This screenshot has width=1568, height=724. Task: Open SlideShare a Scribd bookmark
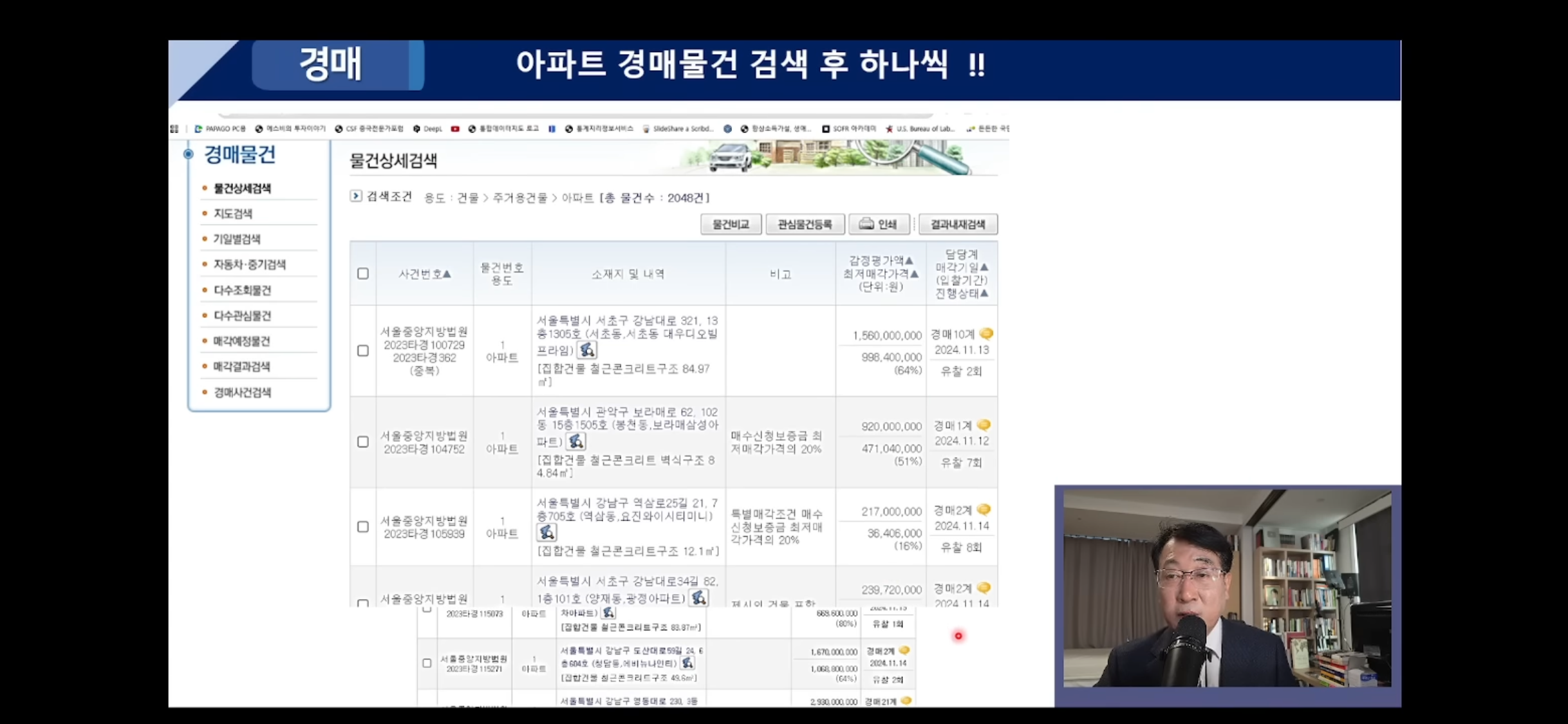pyautogui.click(x=678, y=129)
